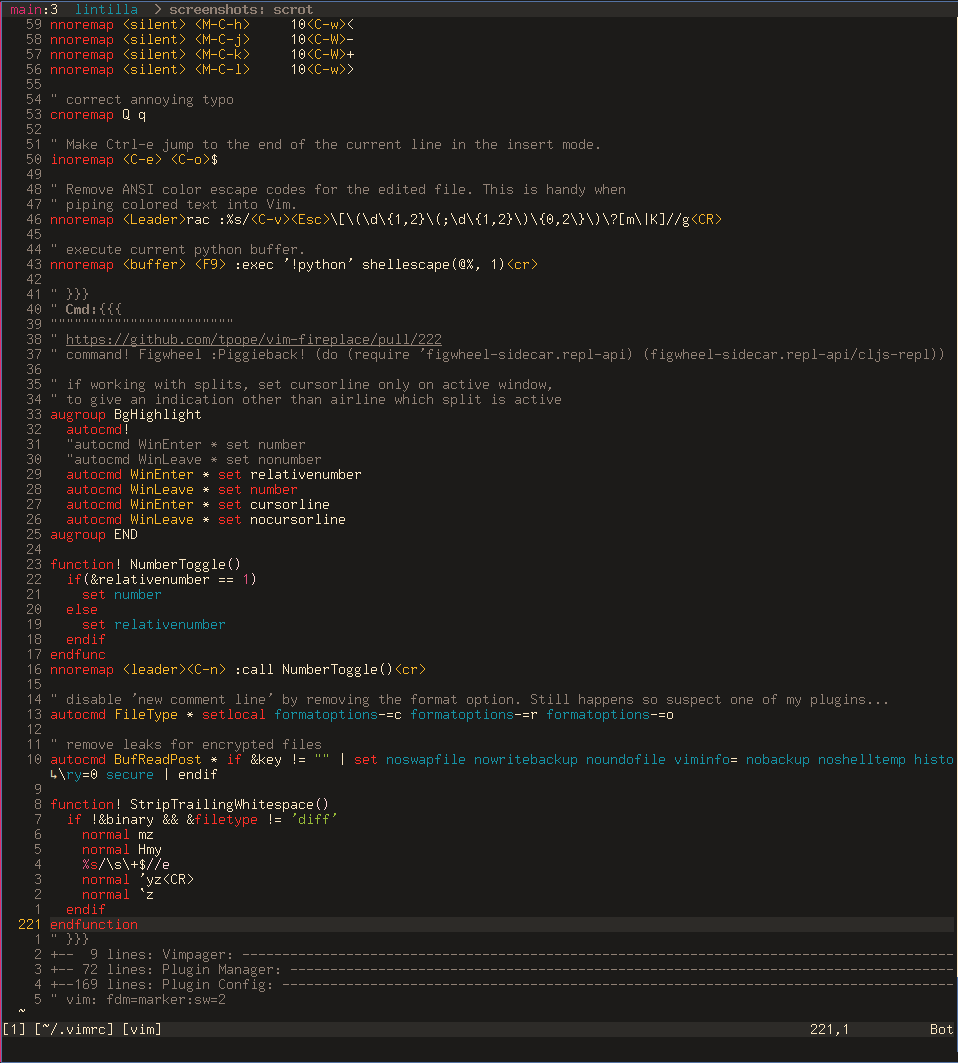This screenshot has width=958, height=1063.
Task: Expand the folded Plugin Manager section
Action: coord(502,969)
